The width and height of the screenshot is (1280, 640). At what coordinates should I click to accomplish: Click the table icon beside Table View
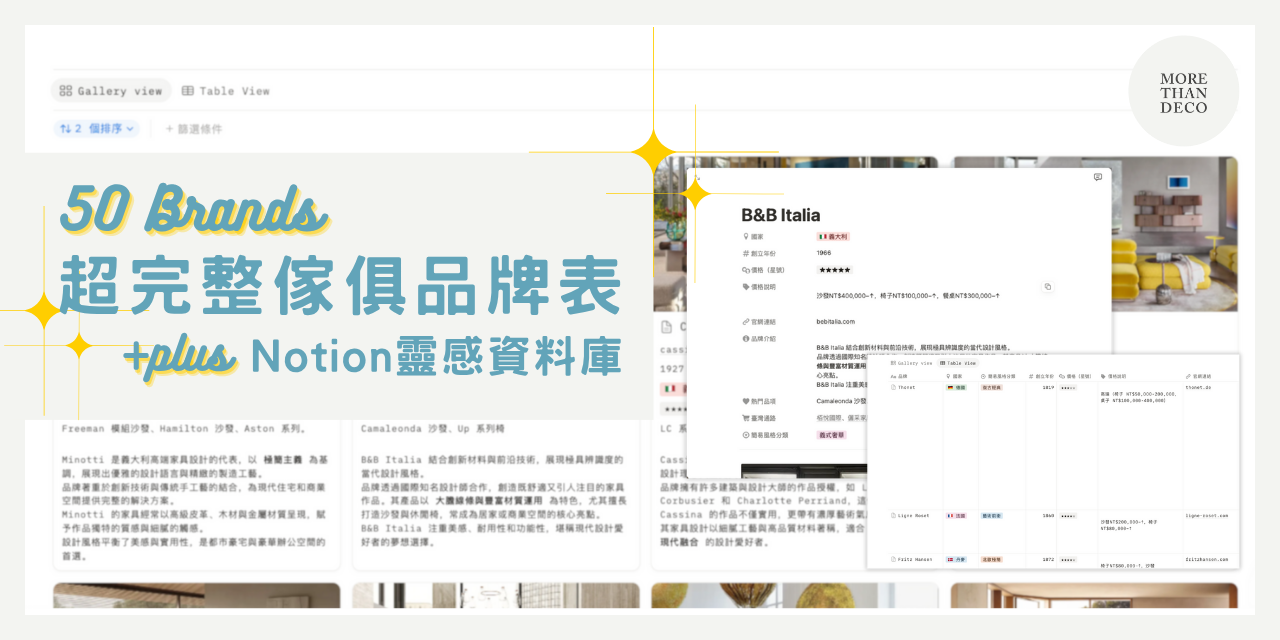[190, 90]
